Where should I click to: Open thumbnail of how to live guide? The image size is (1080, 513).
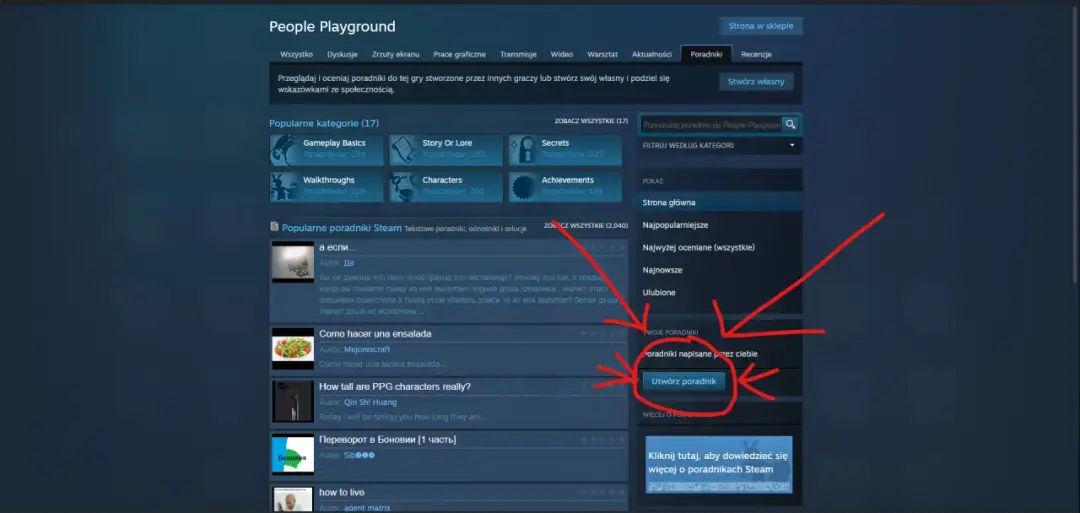(293, 499)
